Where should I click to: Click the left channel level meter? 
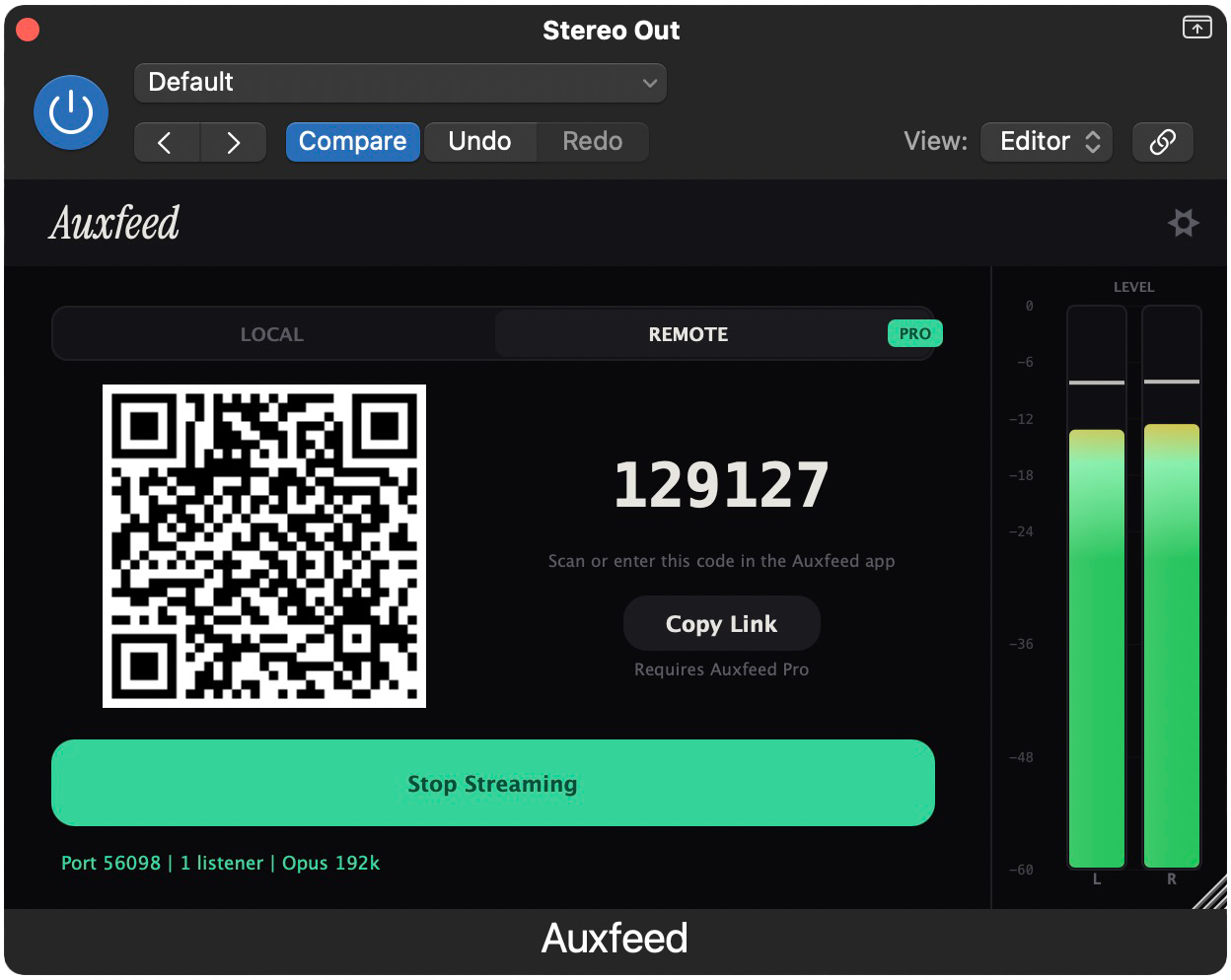1096,641
